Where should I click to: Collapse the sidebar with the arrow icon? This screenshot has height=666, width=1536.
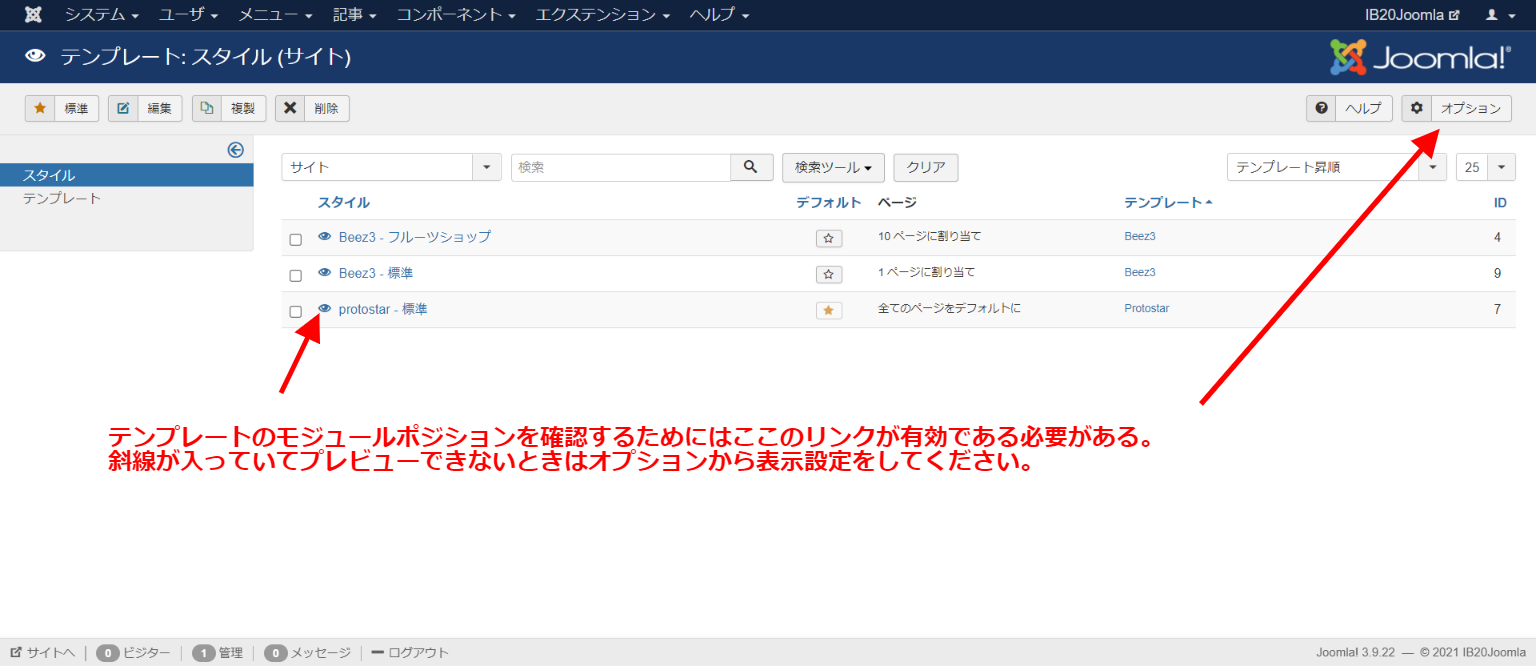pyautogui.click(x=236, y=150)
